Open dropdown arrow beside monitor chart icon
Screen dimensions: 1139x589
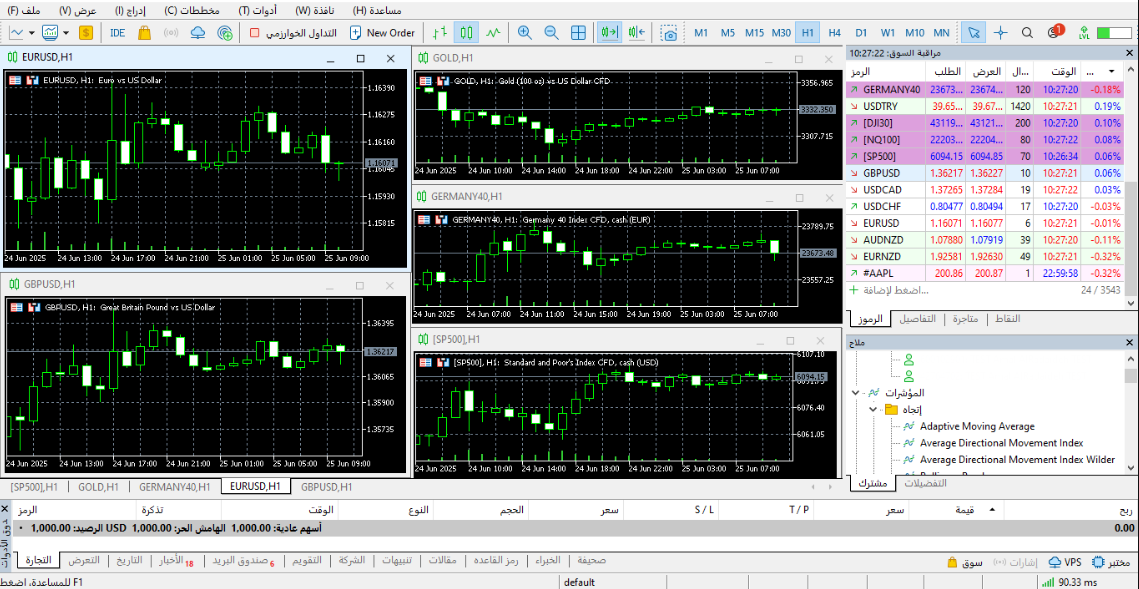coord(66,33)
